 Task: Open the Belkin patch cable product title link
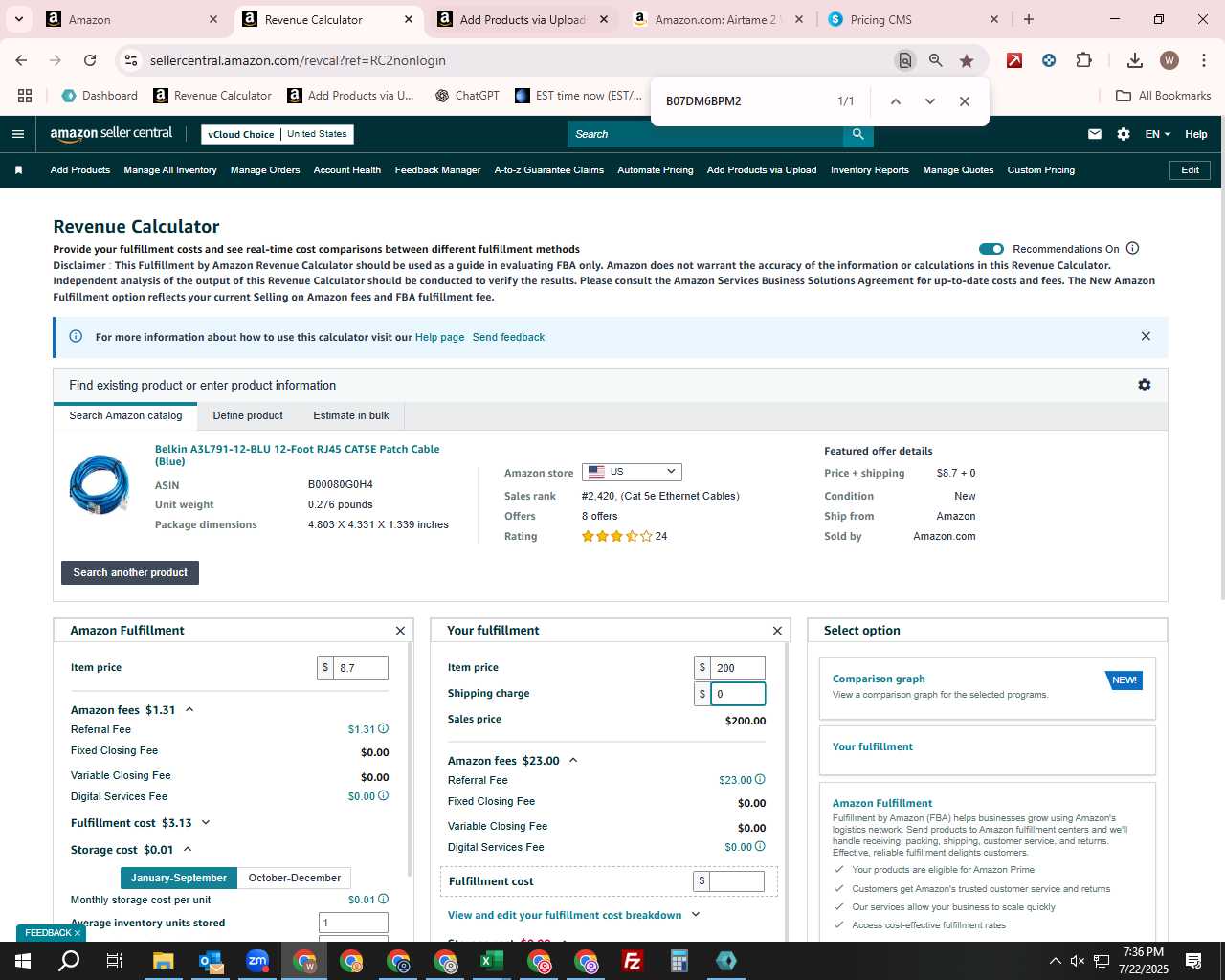(298, 455)
